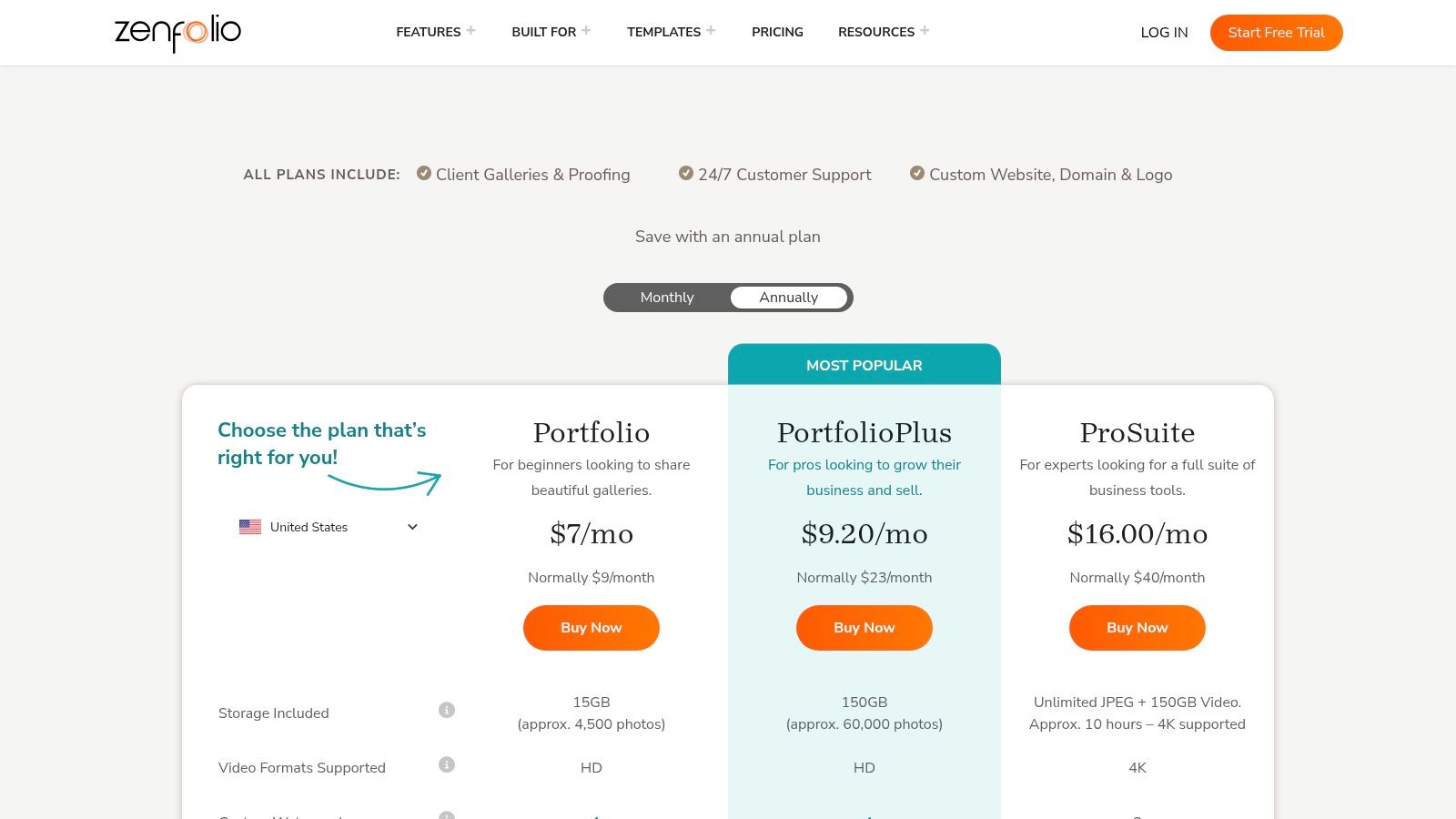1456x819 pixels.
Task: Click the MOST POPULAR banner
Action: [864, 365]
